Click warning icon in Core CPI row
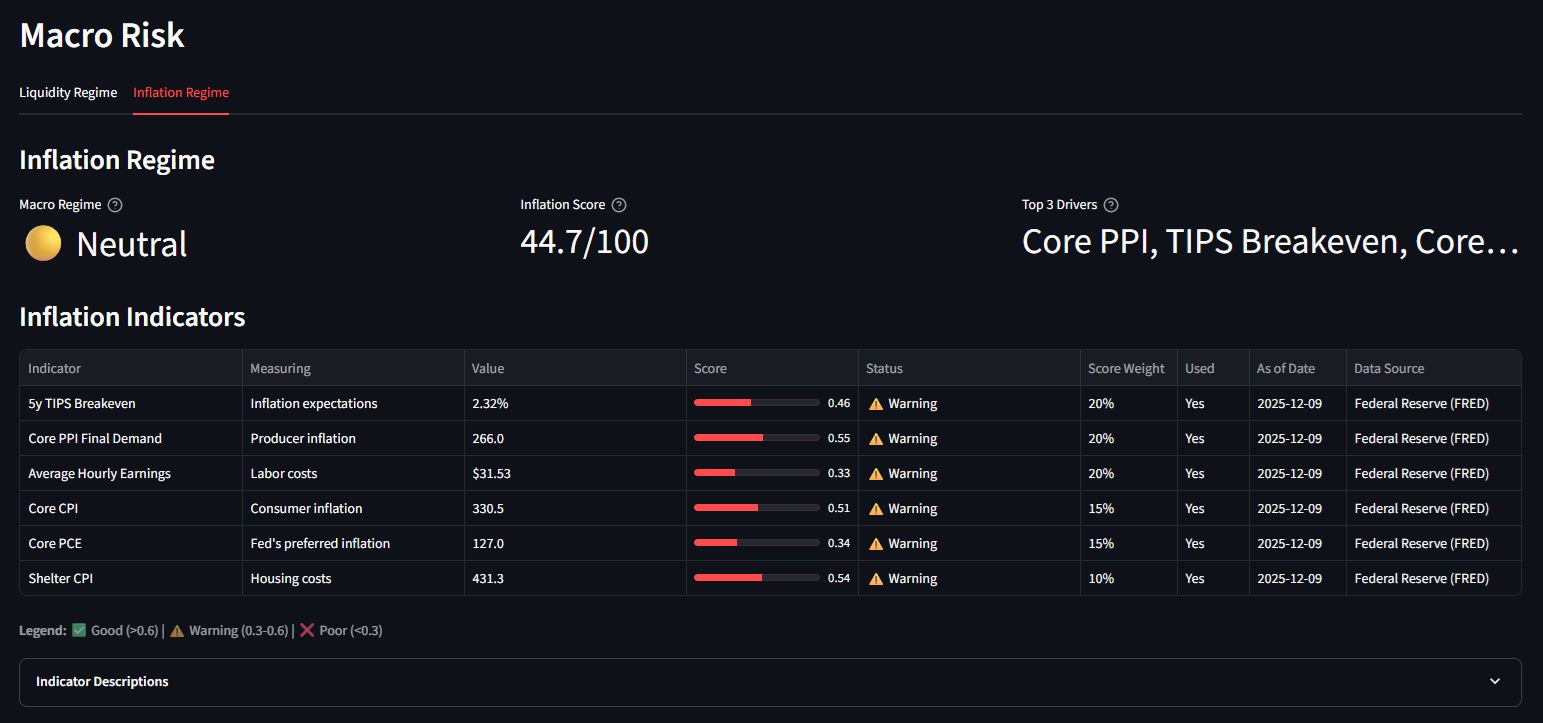Screen dimensions: 1543x723 876,509
